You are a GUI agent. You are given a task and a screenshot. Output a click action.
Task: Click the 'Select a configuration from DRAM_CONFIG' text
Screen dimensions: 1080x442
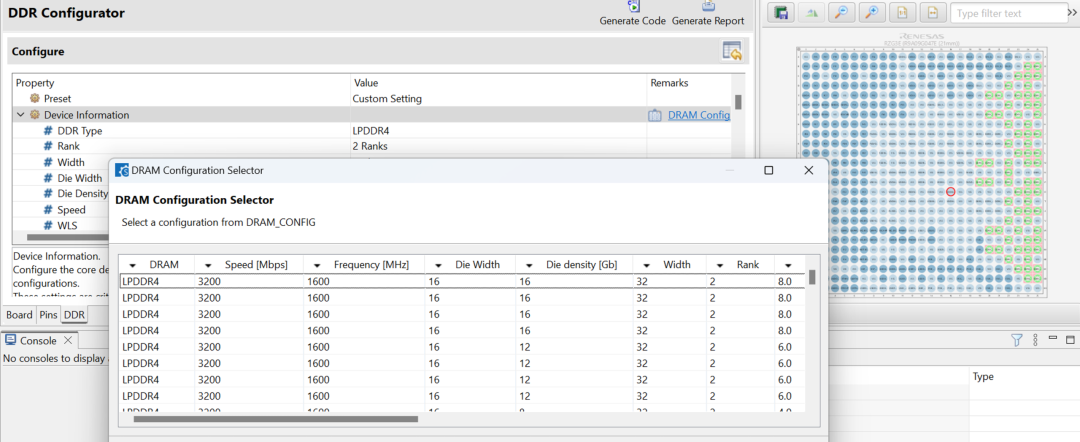(218, 222)
